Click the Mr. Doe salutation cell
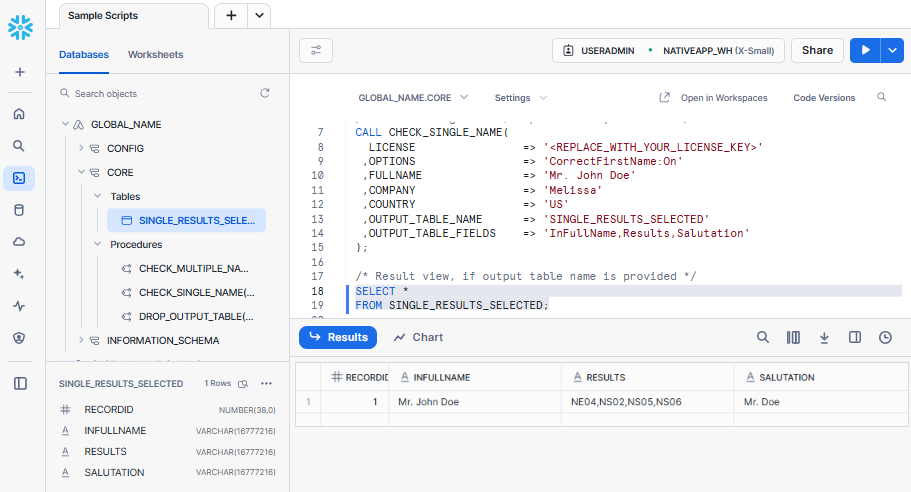911x492 pixels. pyautogui.click(x=821, y=401)
